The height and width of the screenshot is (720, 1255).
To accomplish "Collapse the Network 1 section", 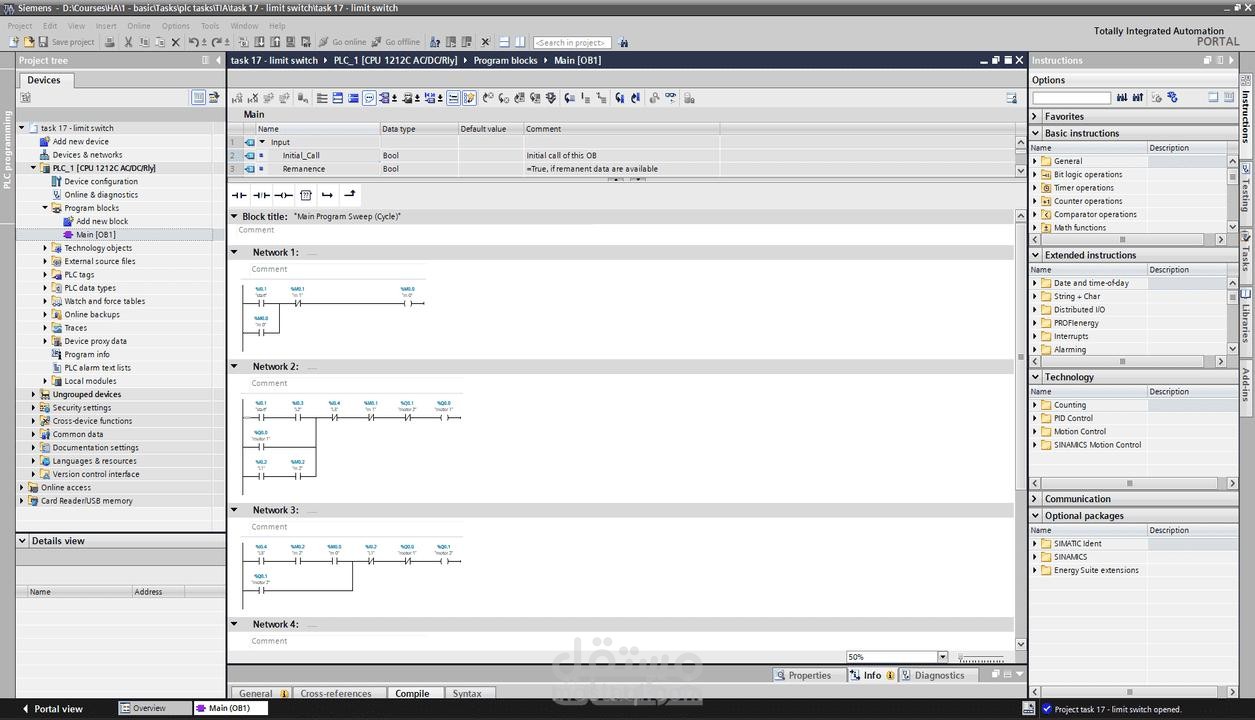I will click(x=234, y=252).
